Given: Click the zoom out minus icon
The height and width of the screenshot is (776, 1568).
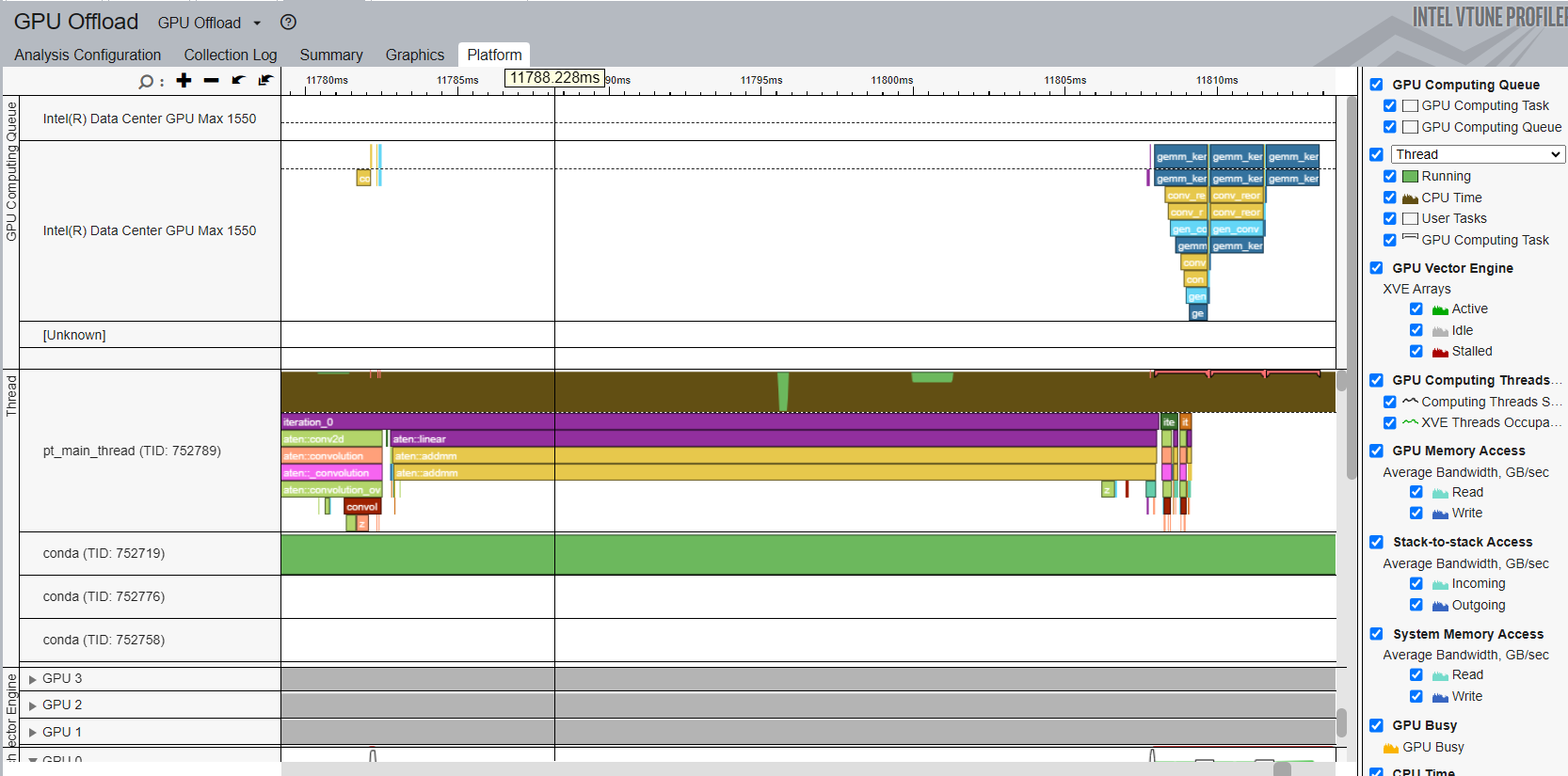Looking at the screenshot, I should coord(211,81).
